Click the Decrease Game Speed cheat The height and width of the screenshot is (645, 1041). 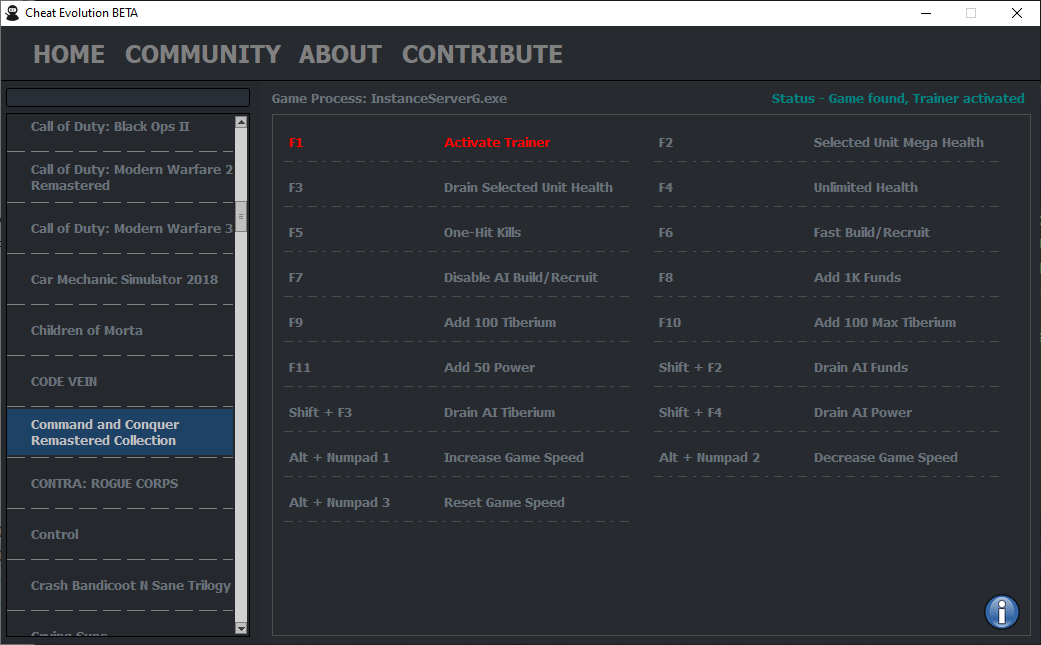point(885,458)
